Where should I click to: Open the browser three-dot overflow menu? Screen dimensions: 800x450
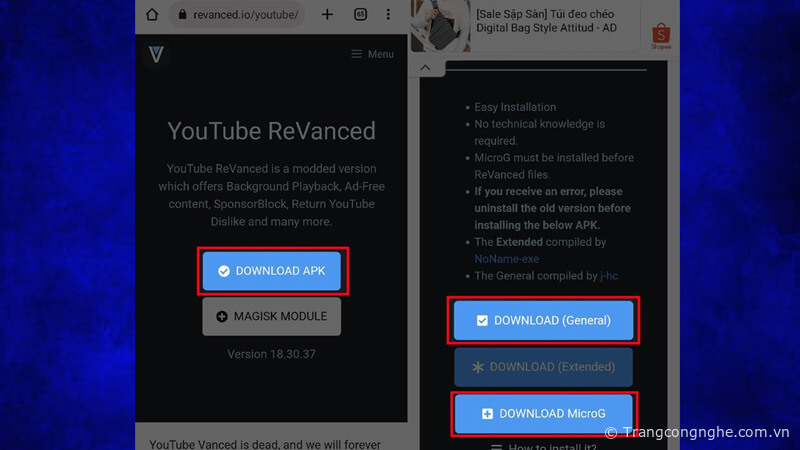[391, 15]
